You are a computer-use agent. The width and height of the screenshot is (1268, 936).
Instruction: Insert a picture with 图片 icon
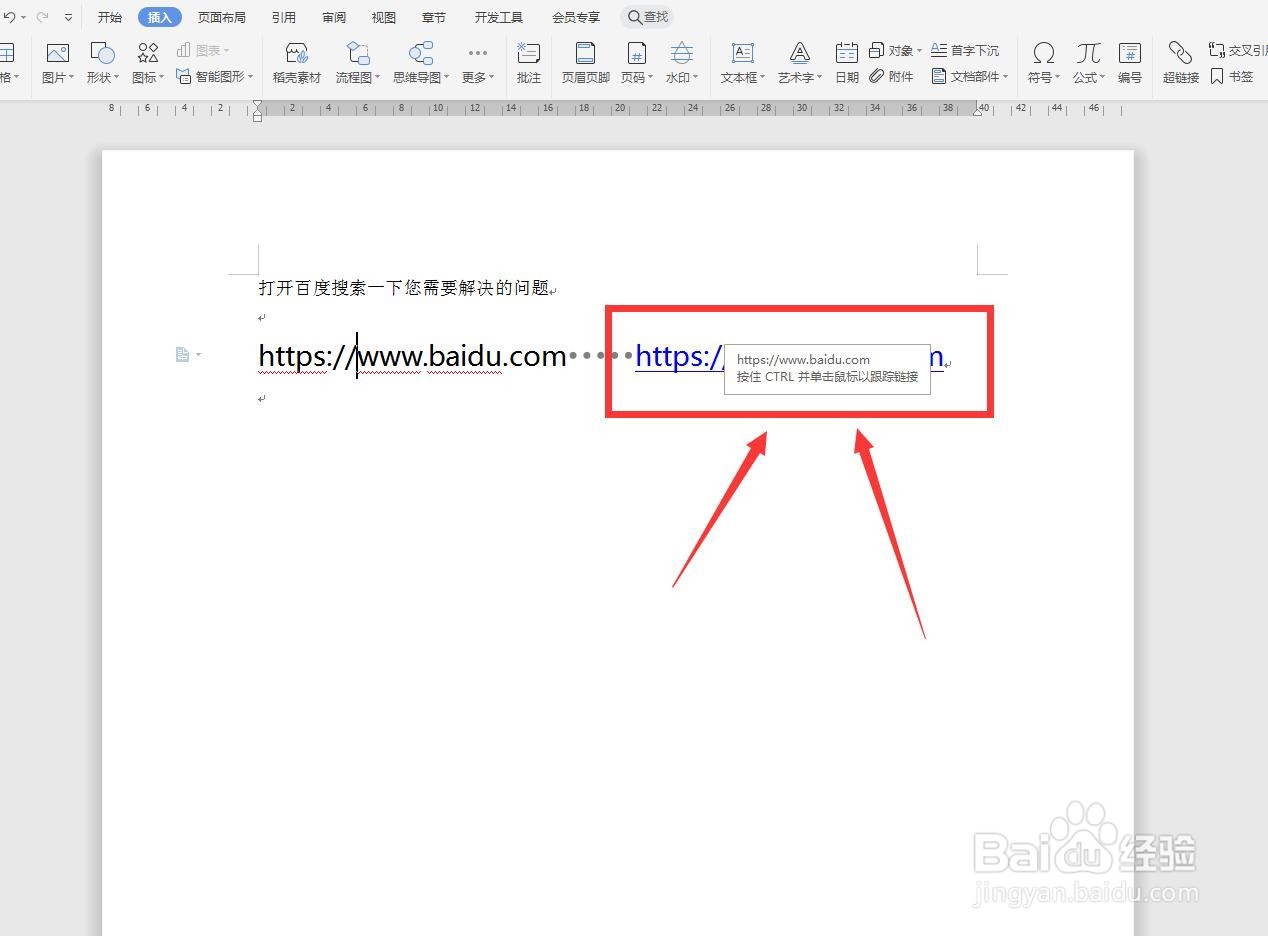(58, 53)
